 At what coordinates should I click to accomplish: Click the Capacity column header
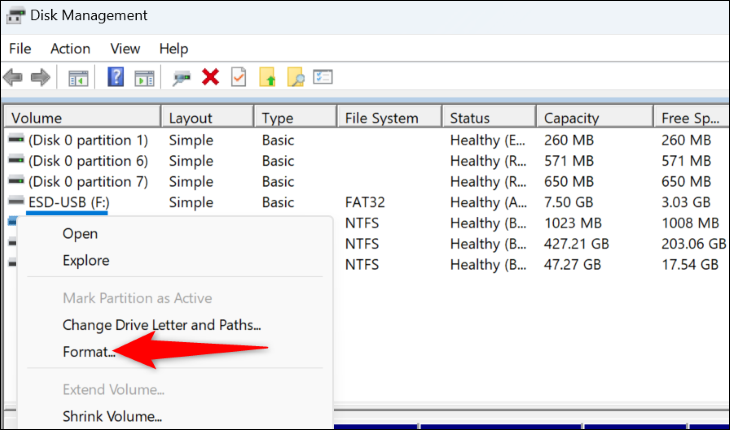point(595,118)
